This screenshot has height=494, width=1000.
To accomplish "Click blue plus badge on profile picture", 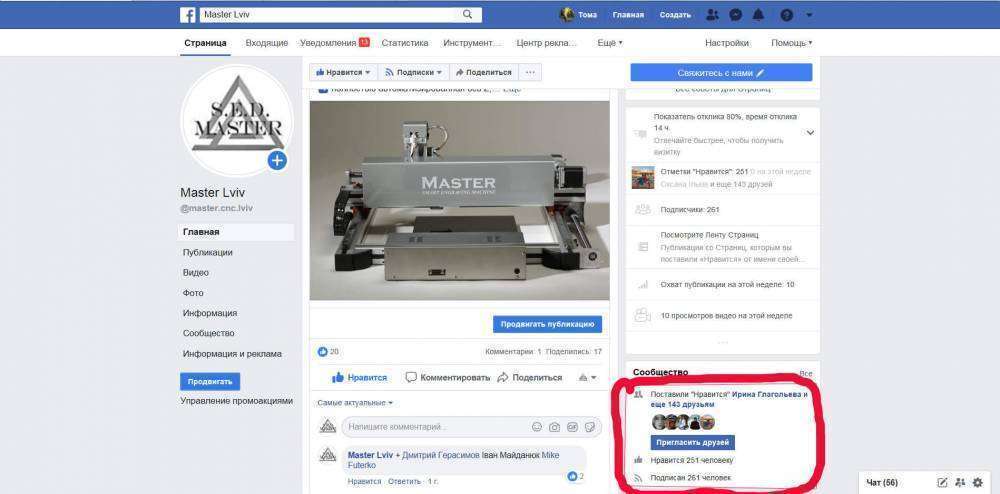I will [x=277, y=160].
